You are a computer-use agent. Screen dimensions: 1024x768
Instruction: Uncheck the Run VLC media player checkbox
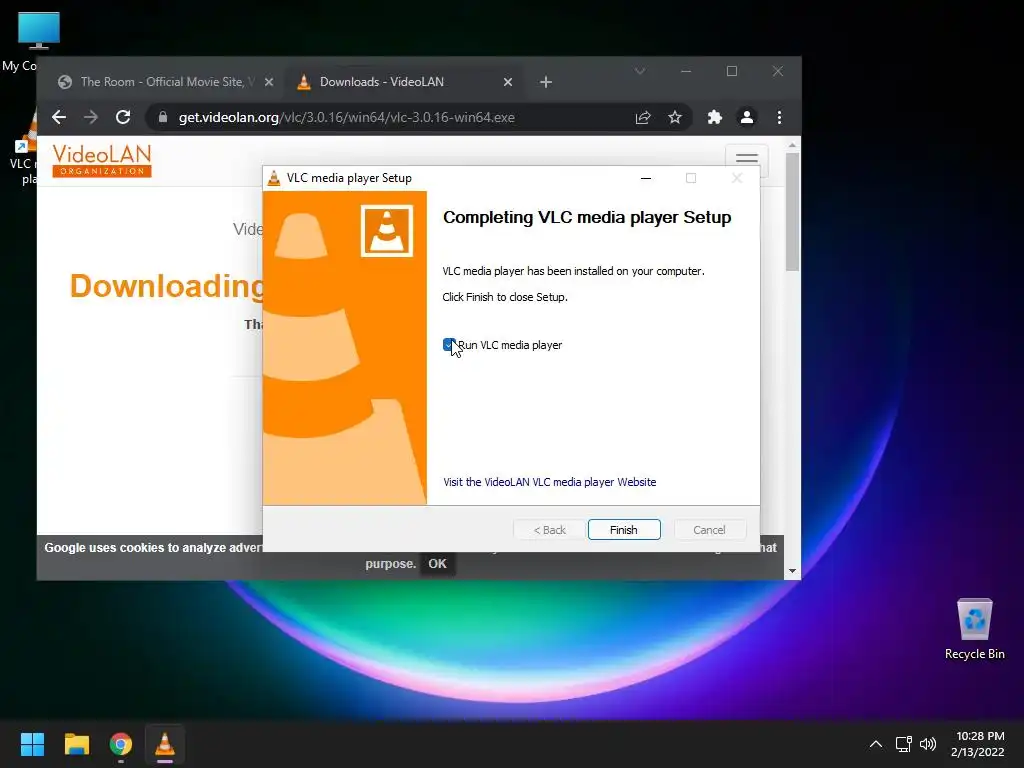pos(449,345)
